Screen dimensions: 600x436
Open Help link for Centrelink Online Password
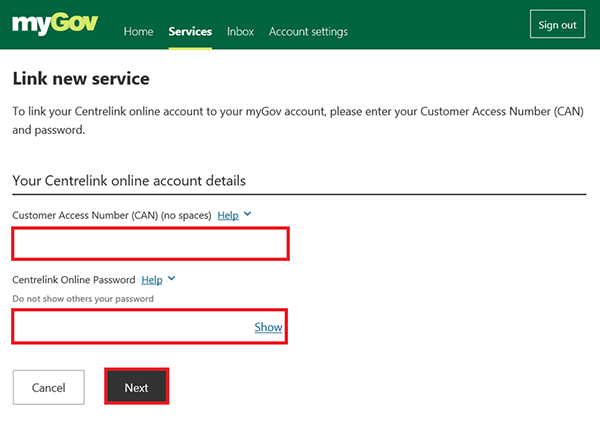coord(152,280)
